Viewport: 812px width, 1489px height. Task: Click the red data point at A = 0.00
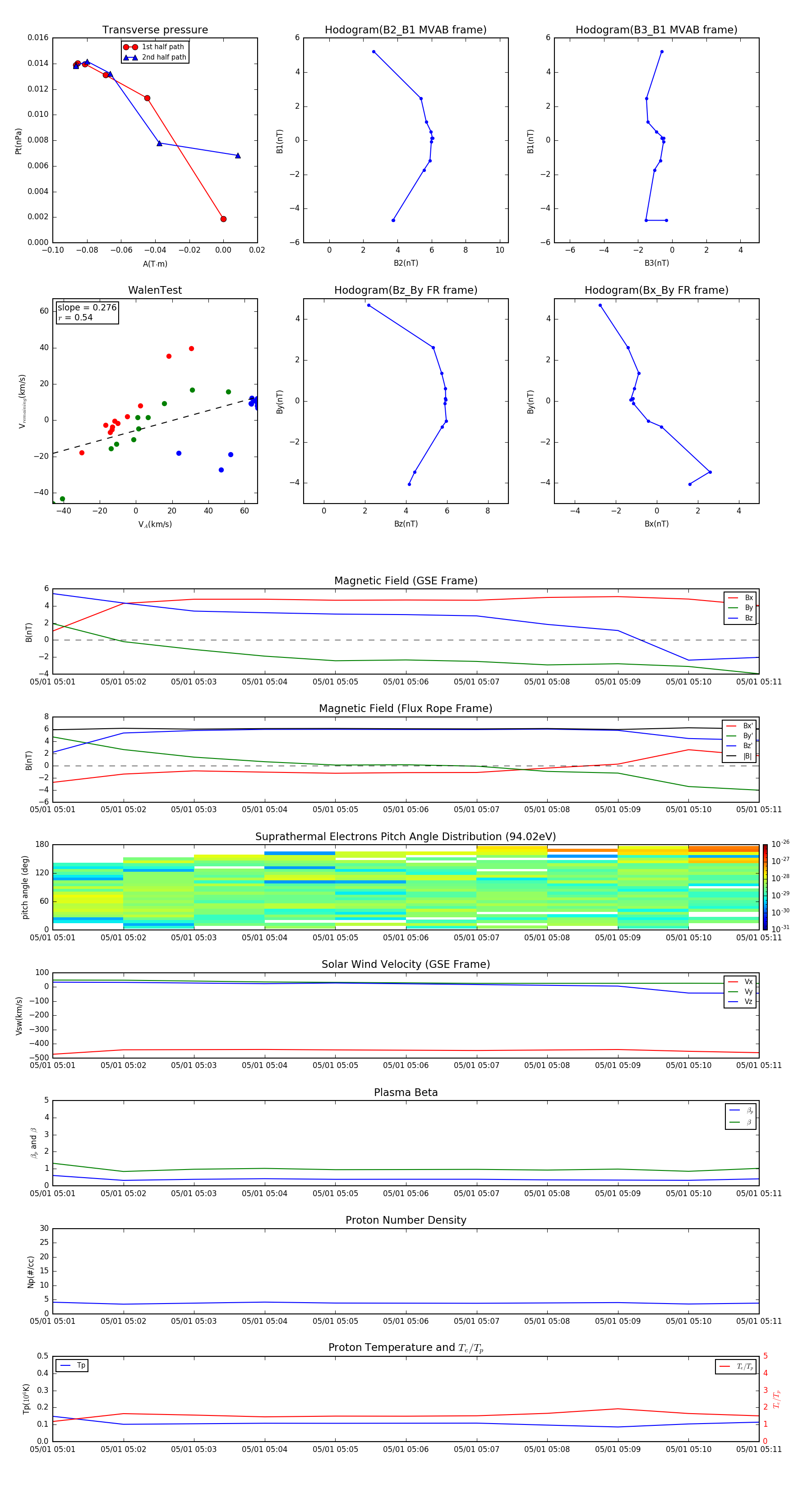point(223,219)
